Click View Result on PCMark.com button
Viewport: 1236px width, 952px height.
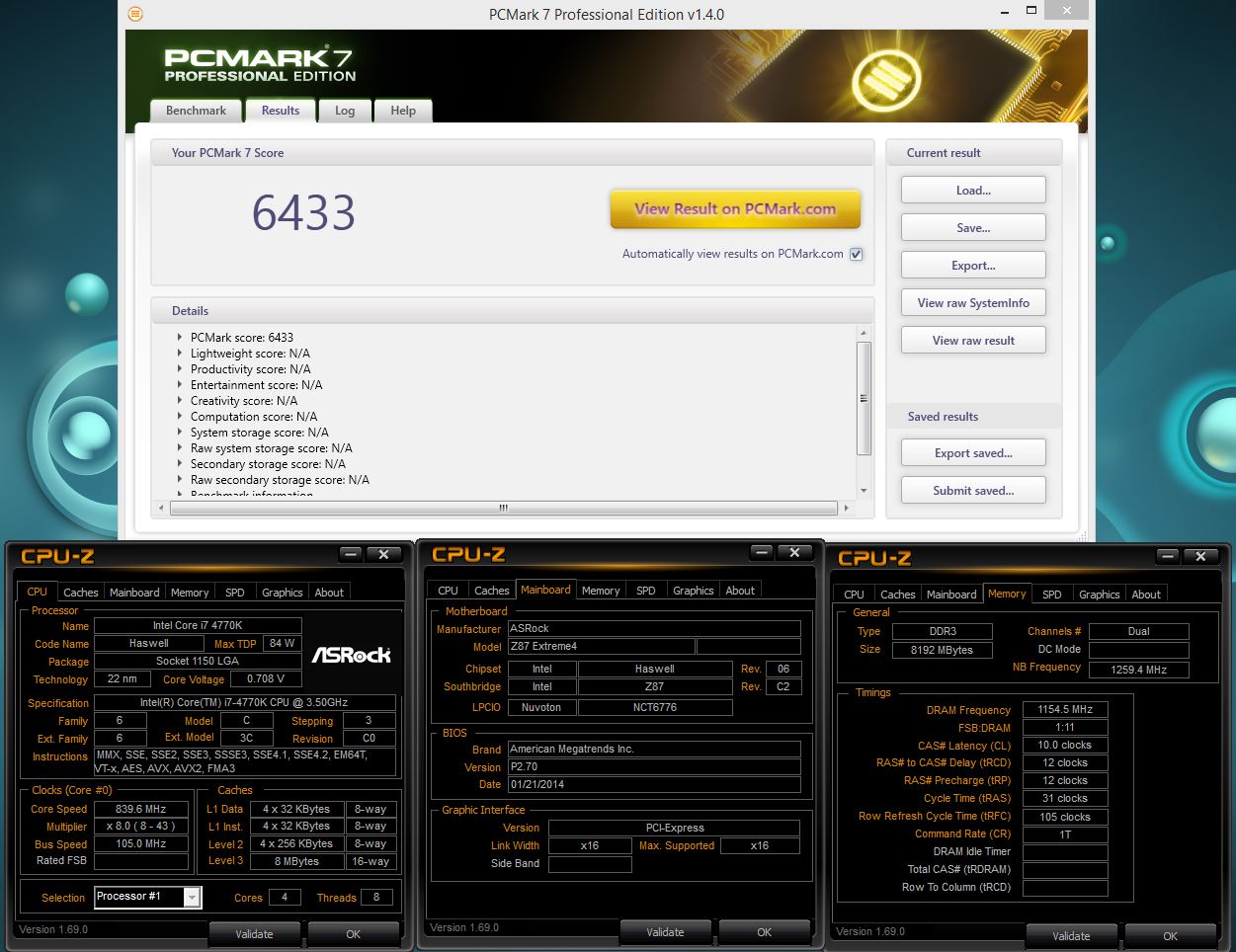coord(735,209)
